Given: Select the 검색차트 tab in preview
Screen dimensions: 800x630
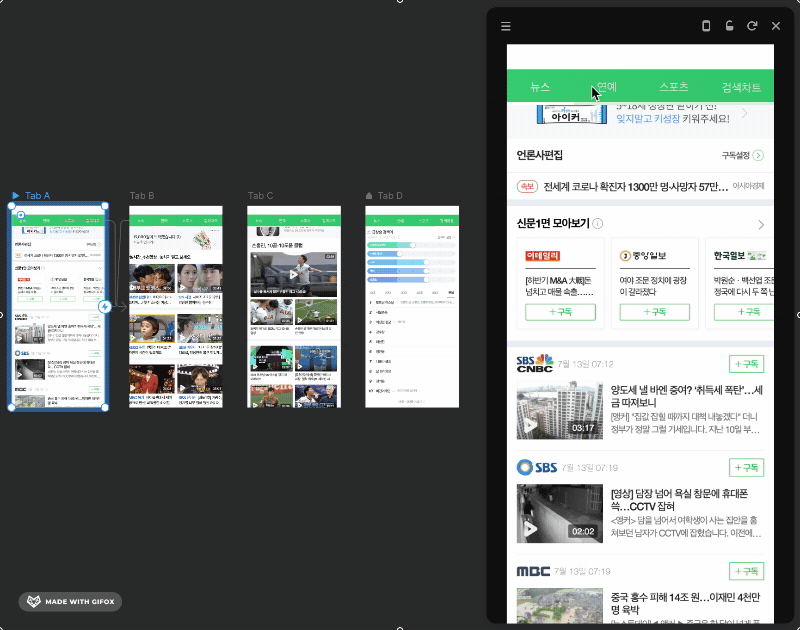Looking at the screenshot, I should (x=741, y=87).
